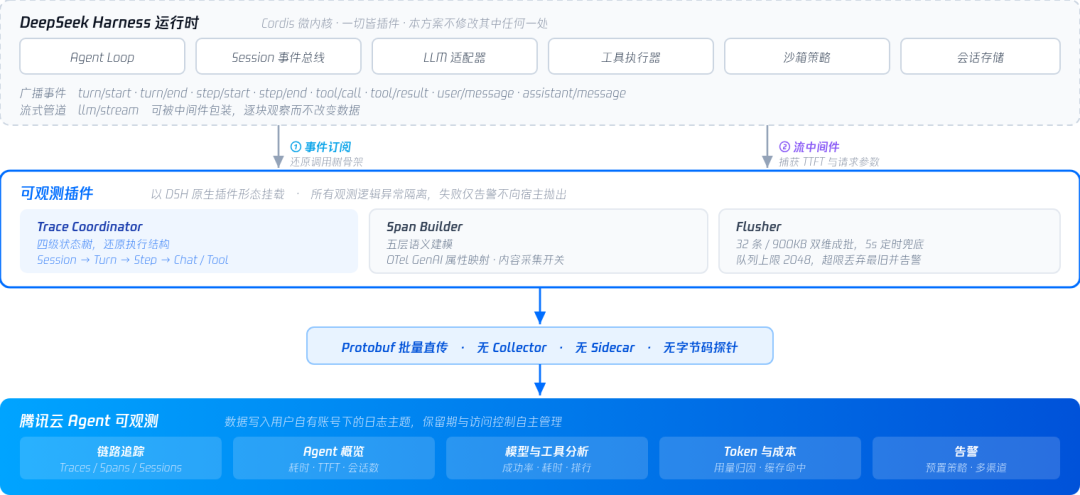Click the 广播事件 event list line
1080x495 pixels.
pyautogui.click(x=322, y=93)
